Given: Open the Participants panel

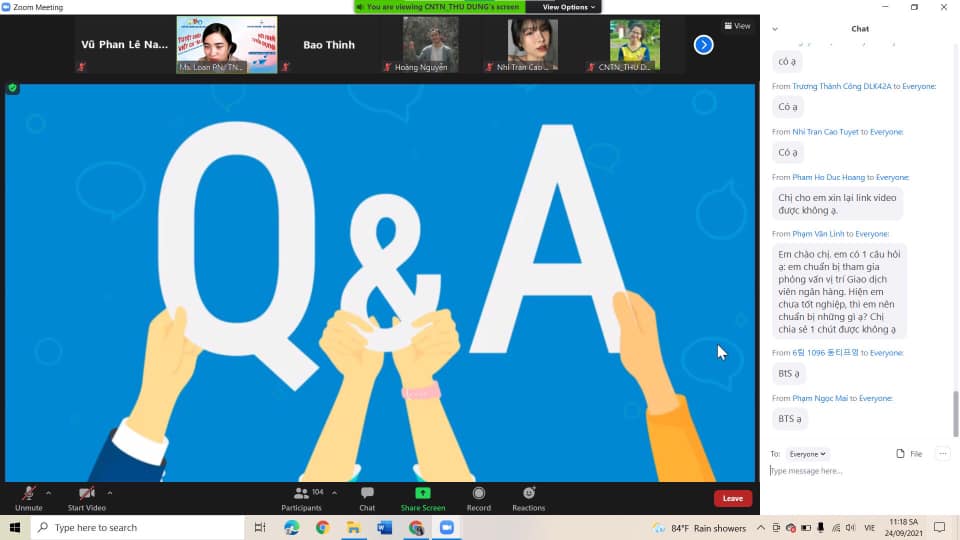Looking at the screenshot, I should [x=301, y=497].
